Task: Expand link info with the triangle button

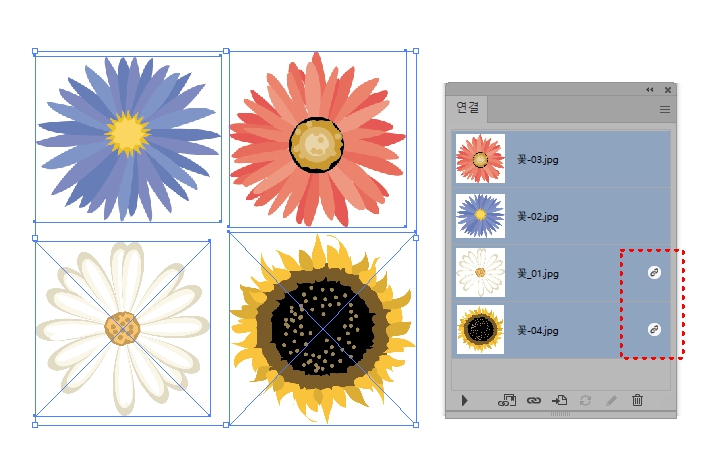Action: pyautogui.click(x=464, y=401)
